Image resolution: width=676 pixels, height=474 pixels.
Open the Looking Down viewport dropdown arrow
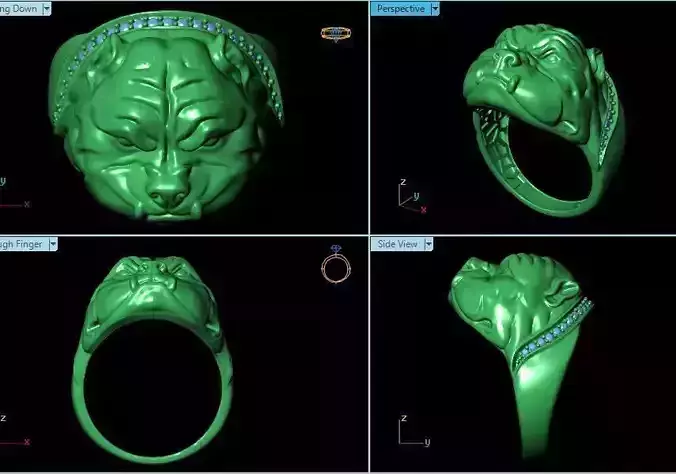(47, 9)
